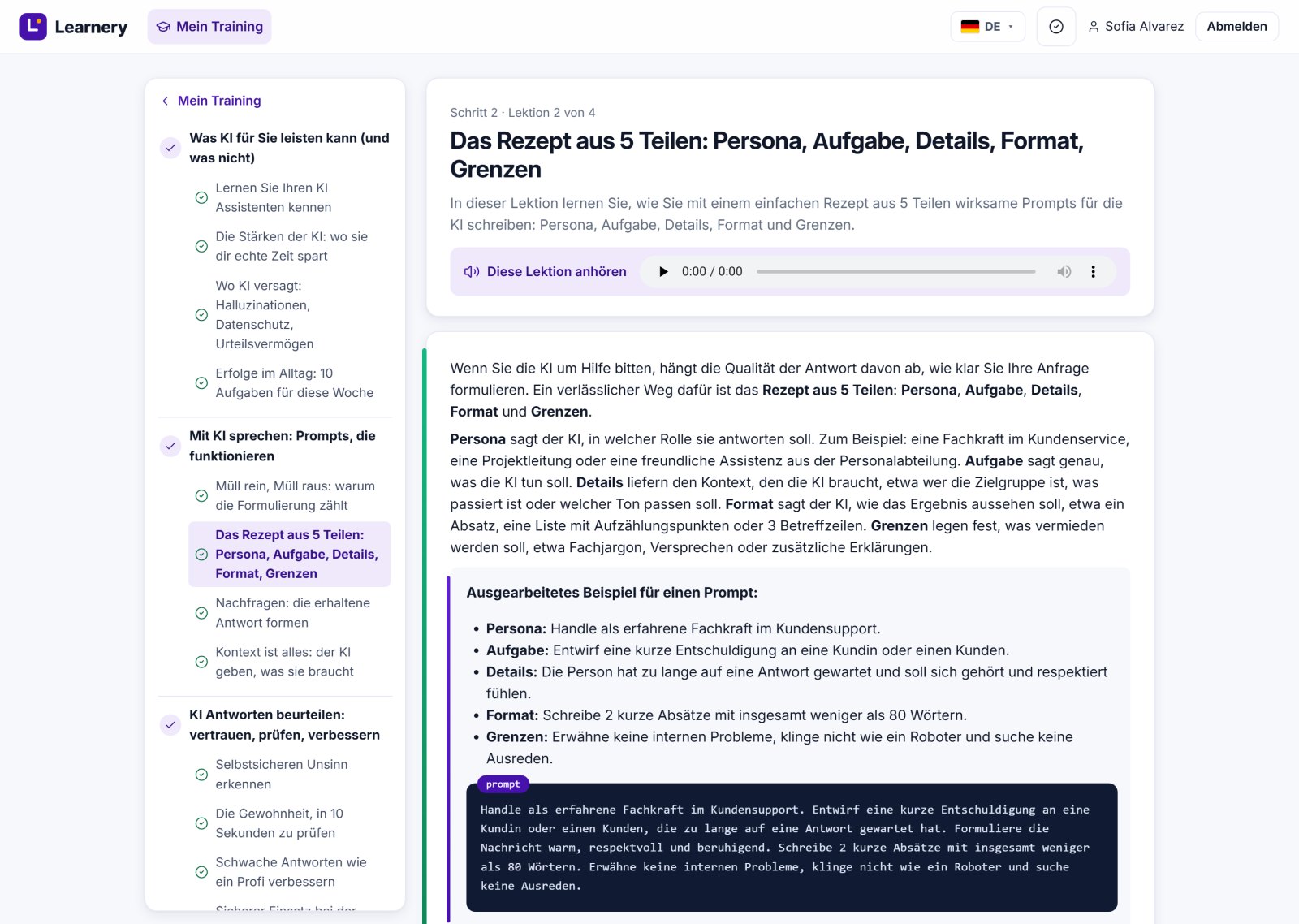Open the DE language dropdown
The width and height of the screenshot is (1299, 924).
pyautogui.click(x=987, y=27)
